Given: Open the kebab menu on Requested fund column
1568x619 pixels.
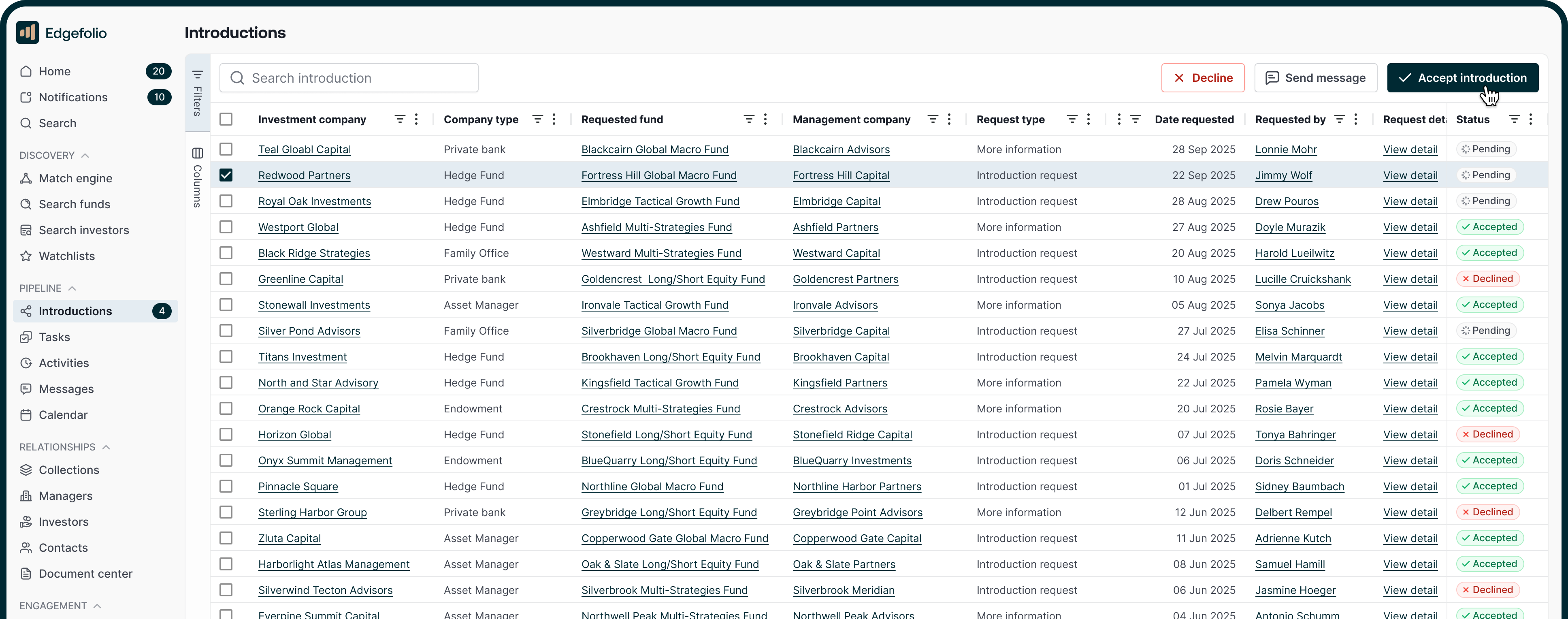Looking at the screenshot, I should click(x=766, y=119).
